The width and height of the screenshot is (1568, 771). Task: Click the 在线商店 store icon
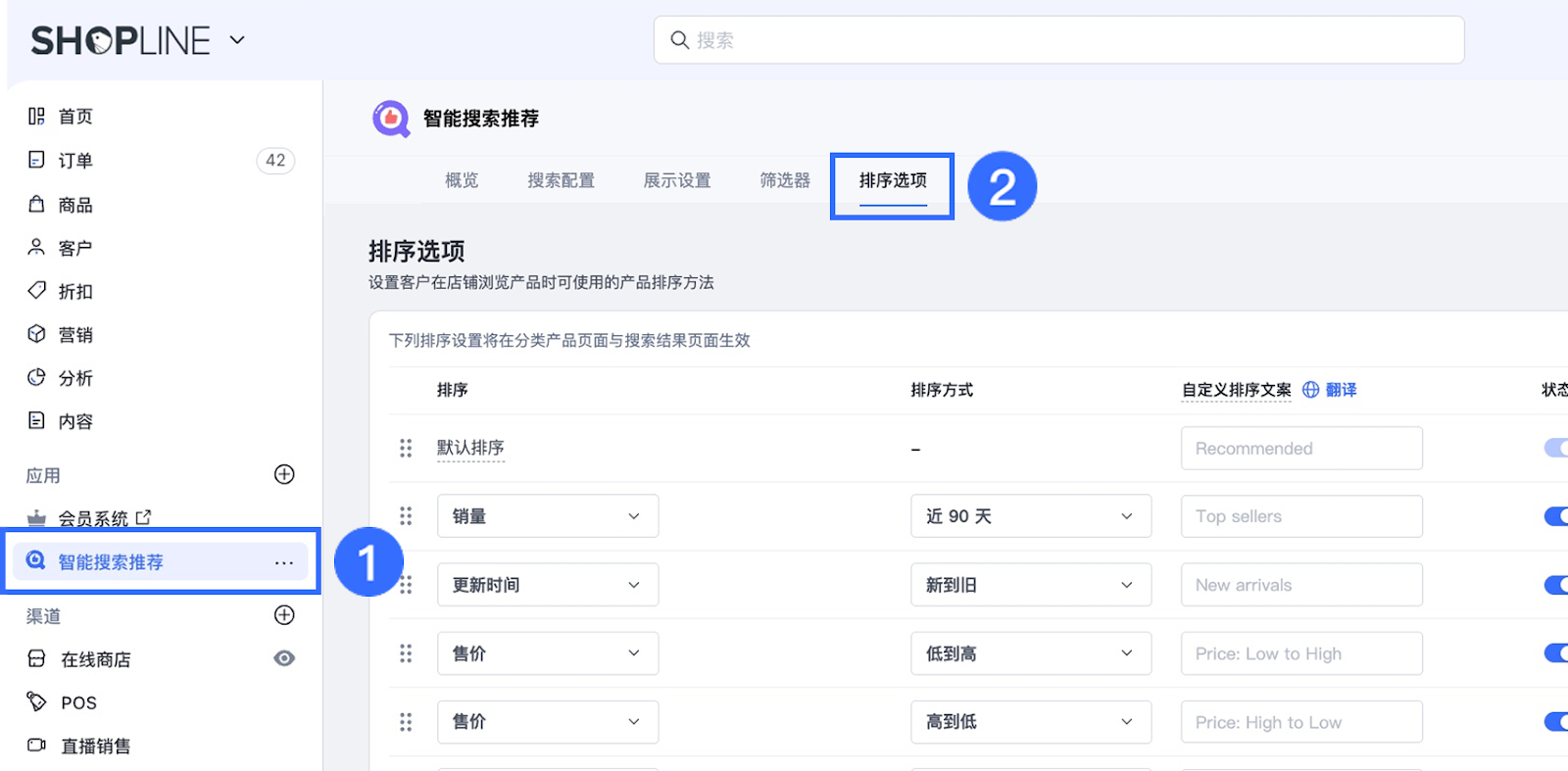pyautogui.click(x=36, y=658)
